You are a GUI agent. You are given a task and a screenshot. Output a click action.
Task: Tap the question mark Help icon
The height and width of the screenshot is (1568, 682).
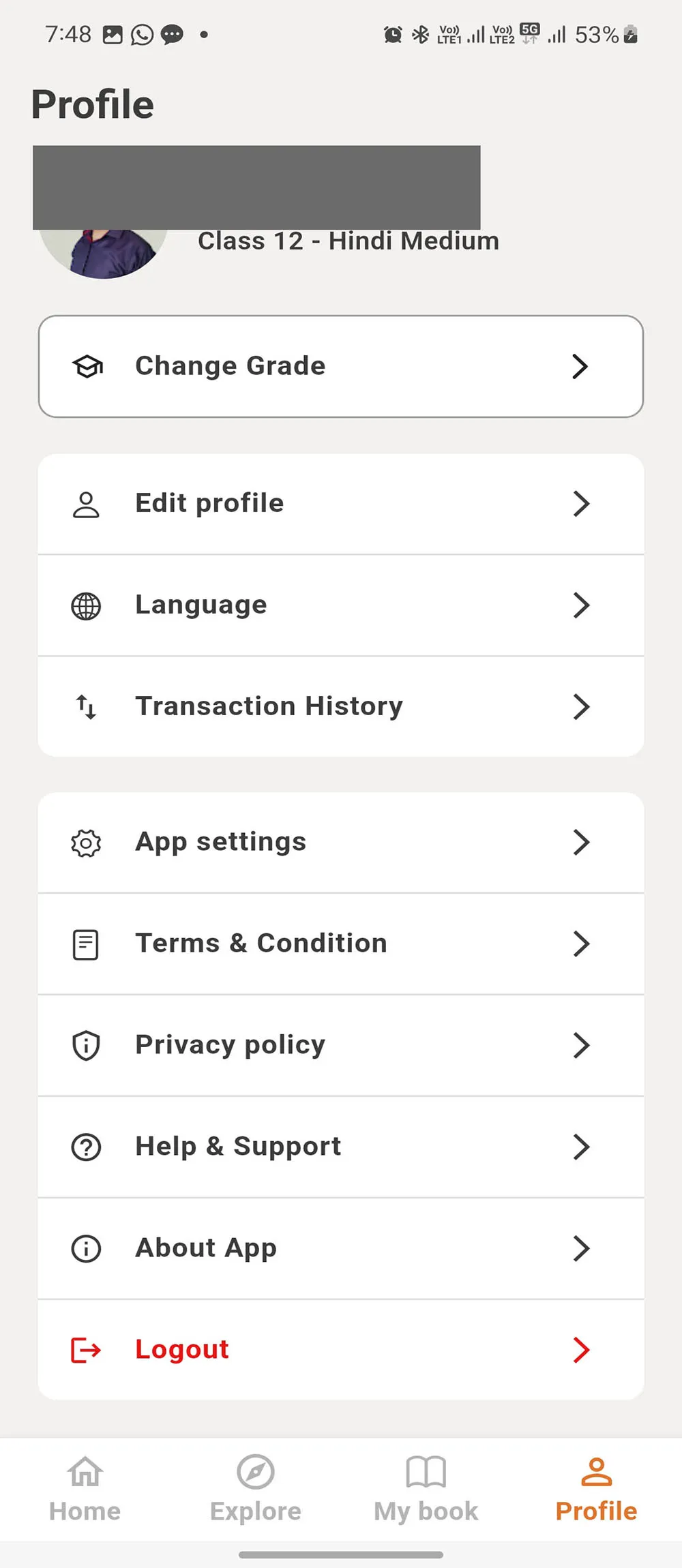pos(86,1147)
